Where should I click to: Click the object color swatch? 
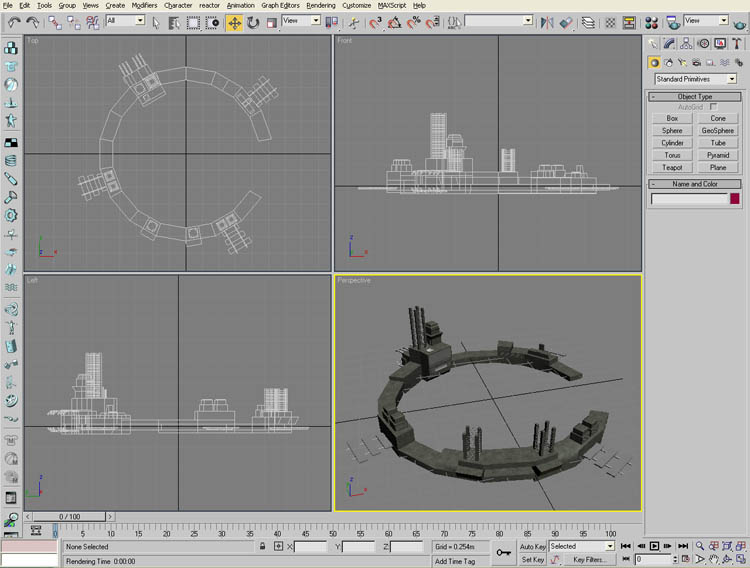[734, 199]
